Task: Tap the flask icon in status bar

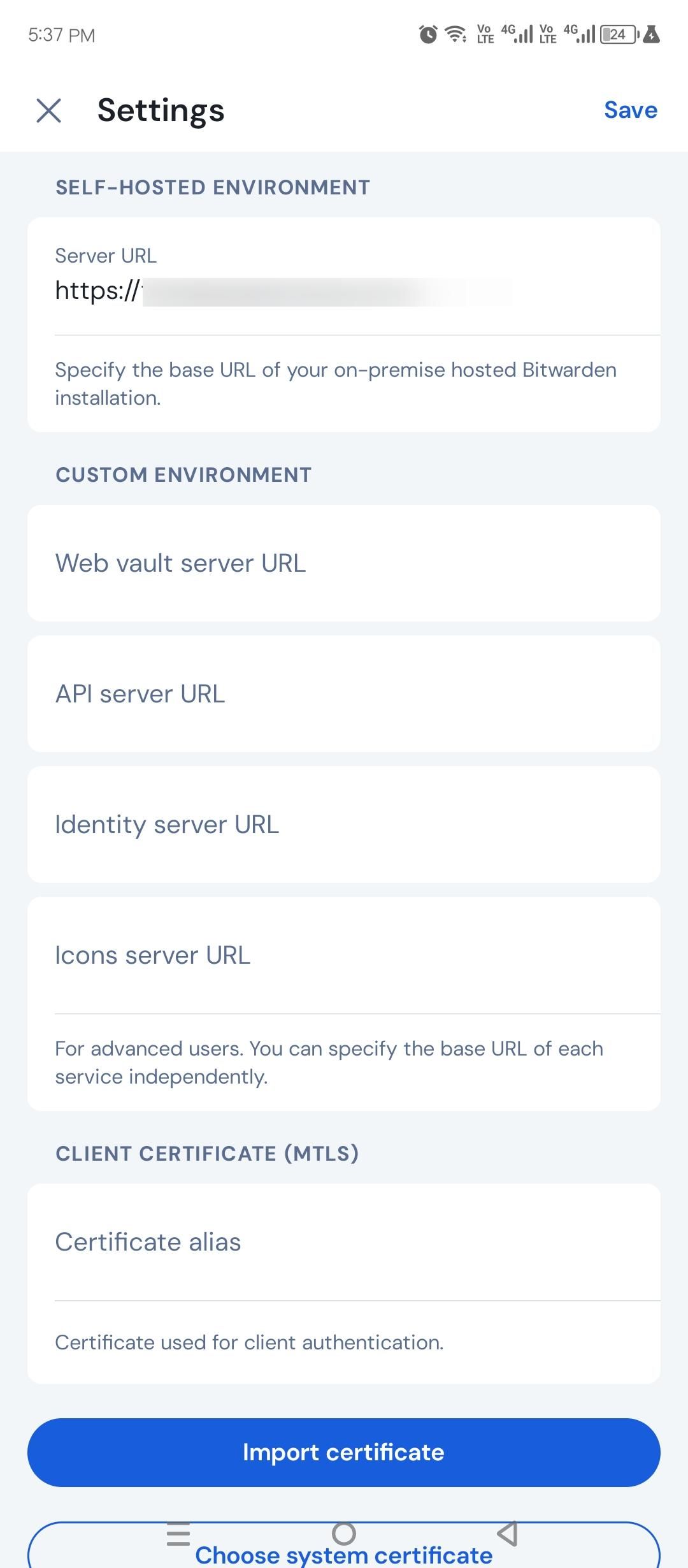Action: pos(652,34)
